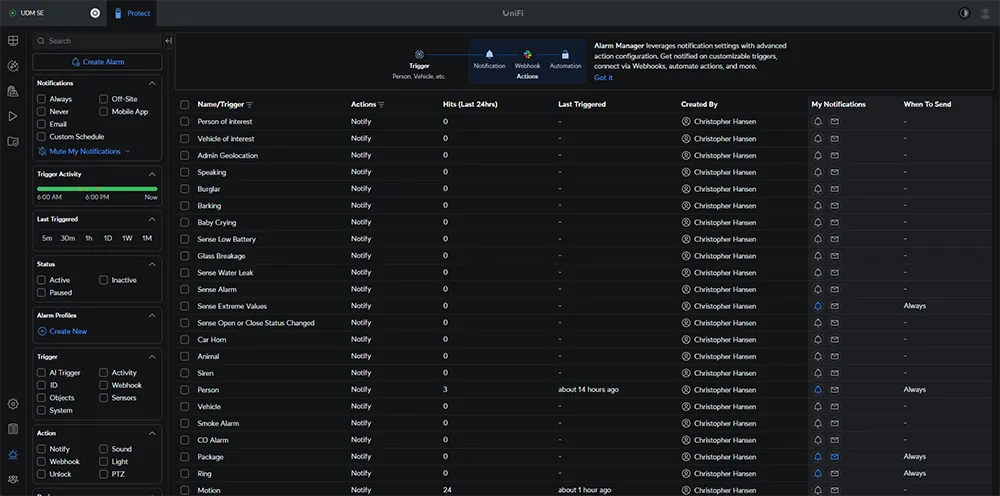Collapse the Trigger Activity section
Viewport: 1000px width, 496px height.
point(152,174)
